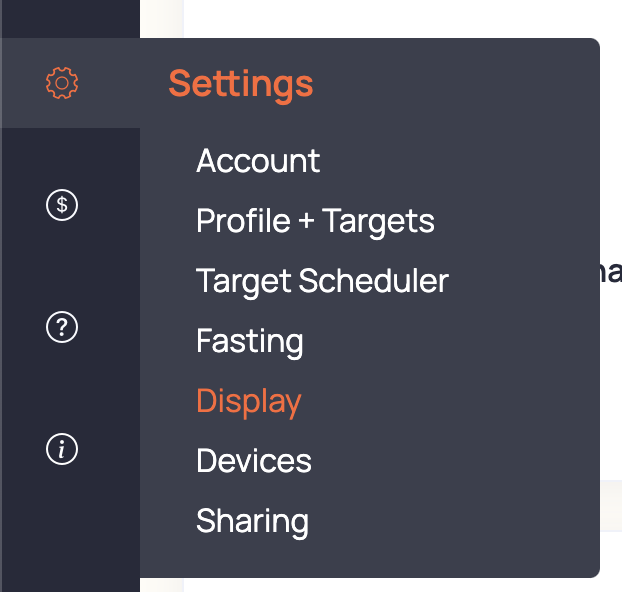Navigate to Sharing settings

click(252, 522)
